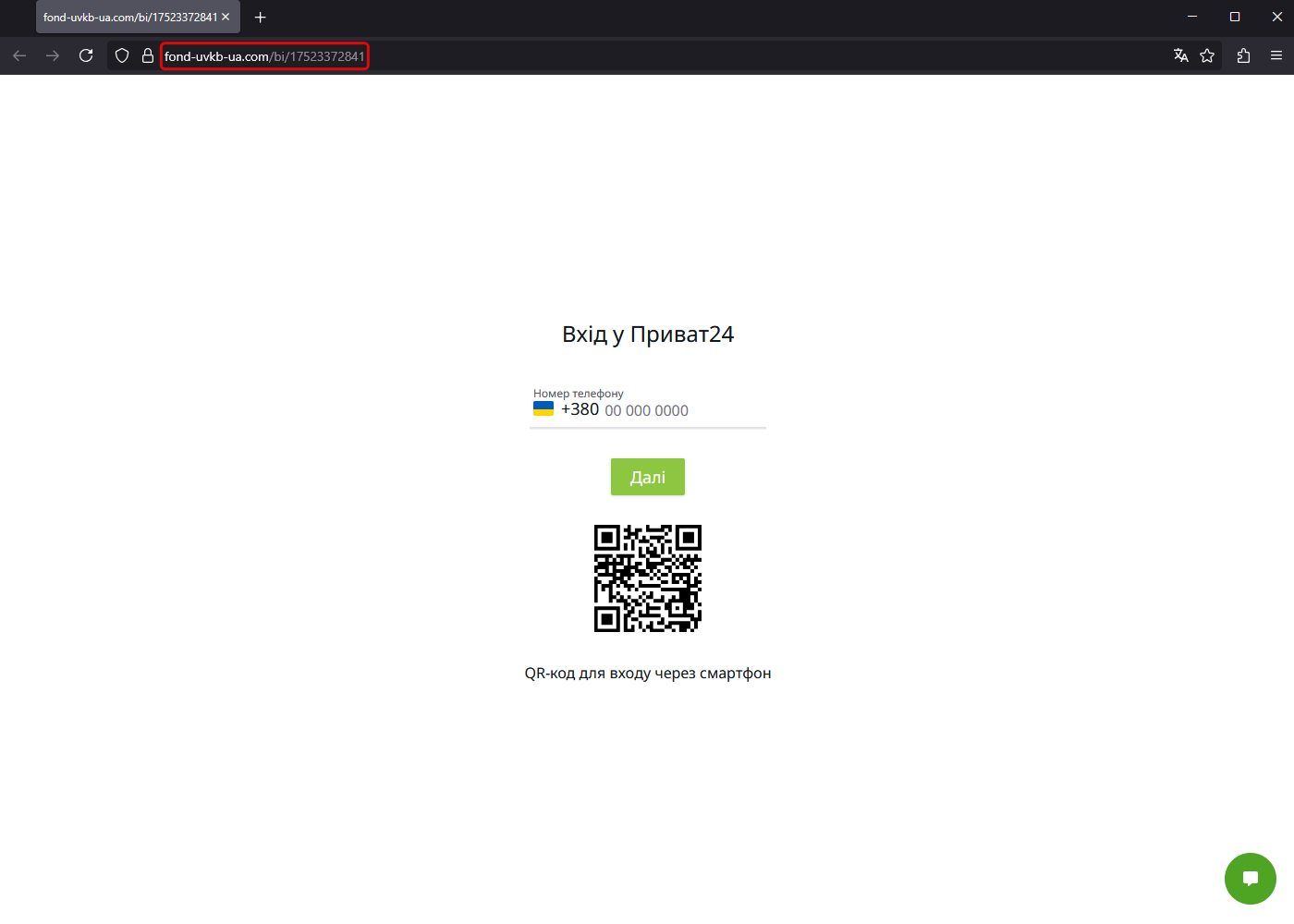This screenshot has width=1294, height=924.
Task: Close the fond-uvkb-ua.com tab
Action: pos(226,17)
